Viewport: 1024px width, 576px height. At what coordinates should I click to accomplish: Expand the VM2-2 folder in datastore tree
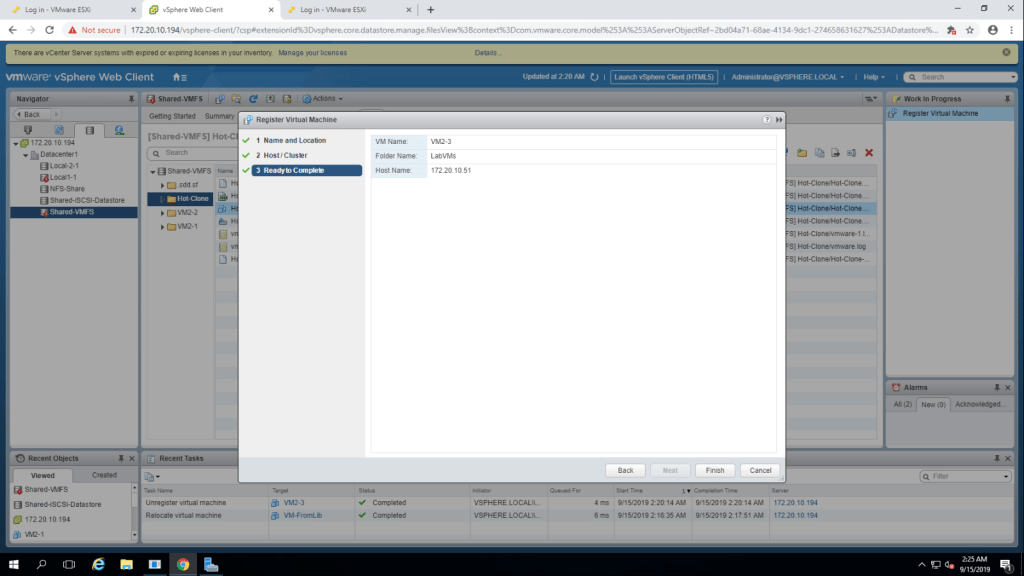164,213
